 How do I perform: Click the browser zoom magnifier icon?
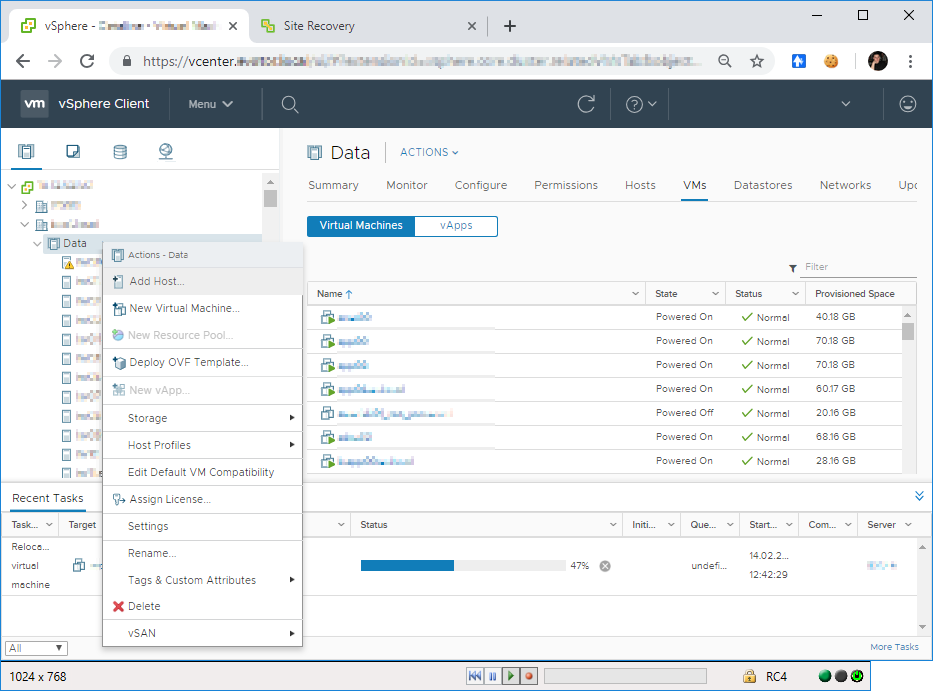click(725, 61)
